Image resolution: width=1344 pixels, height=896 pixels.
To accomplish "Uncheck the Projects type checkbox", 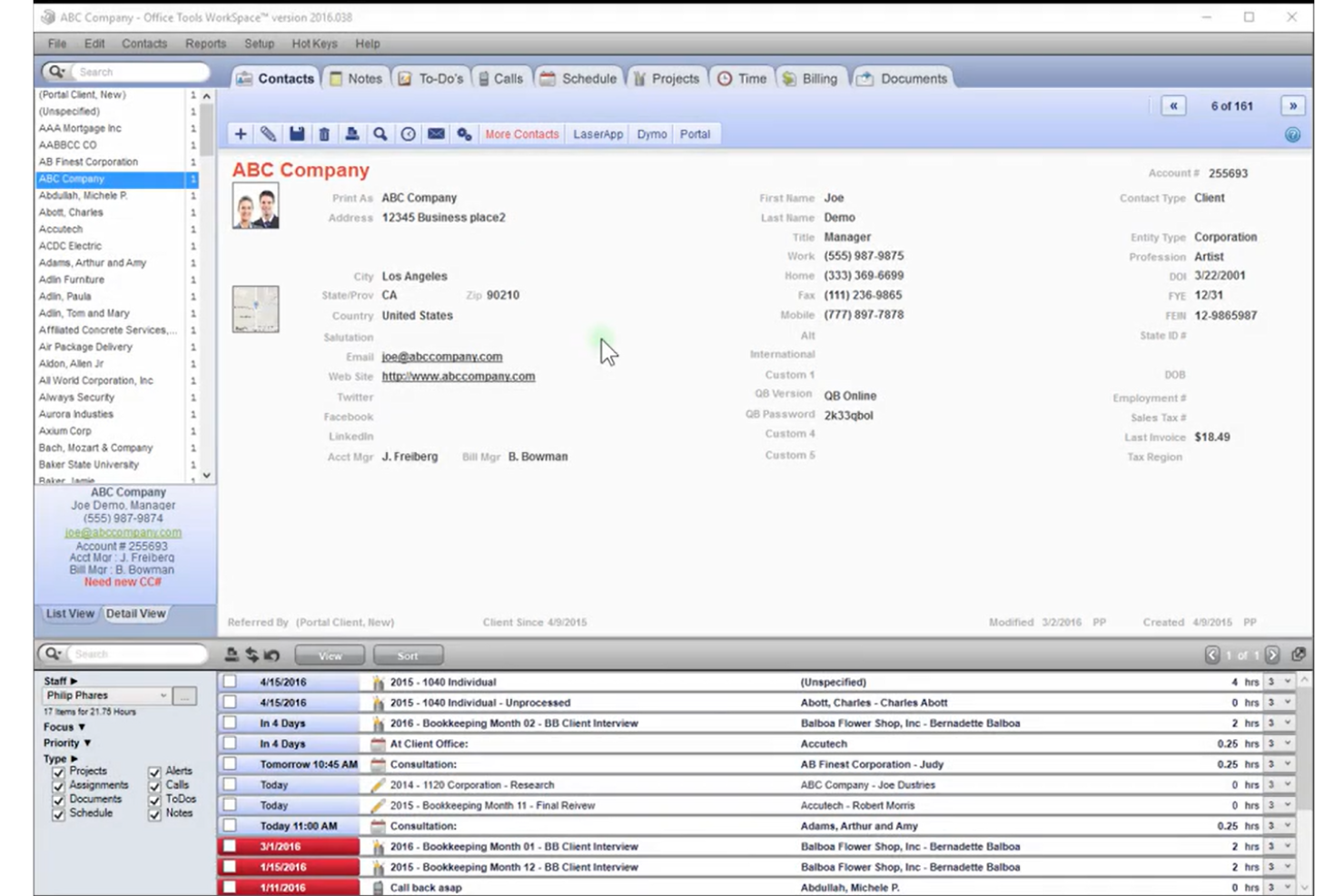I will [x=58, y=772].
